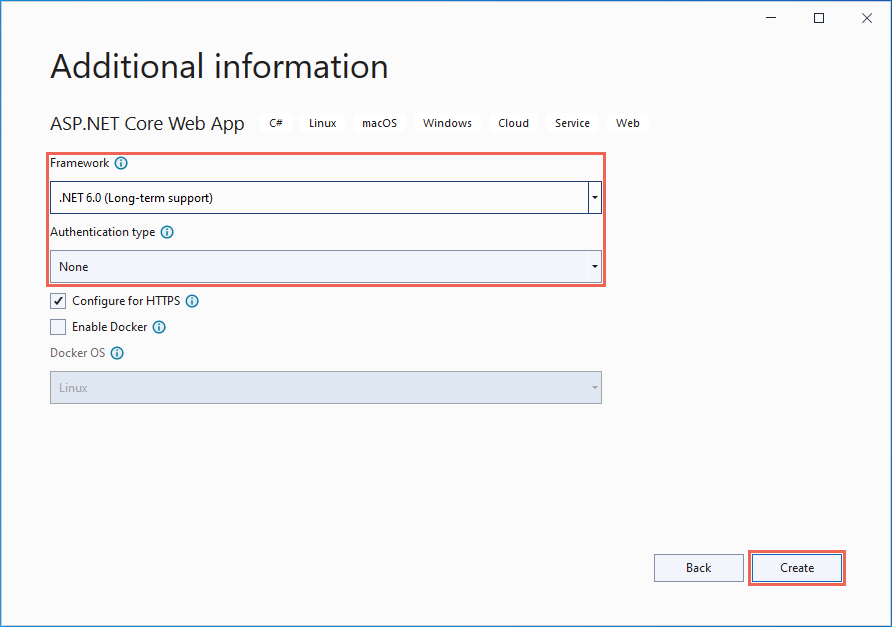Click the C# tag

(276, 123)
